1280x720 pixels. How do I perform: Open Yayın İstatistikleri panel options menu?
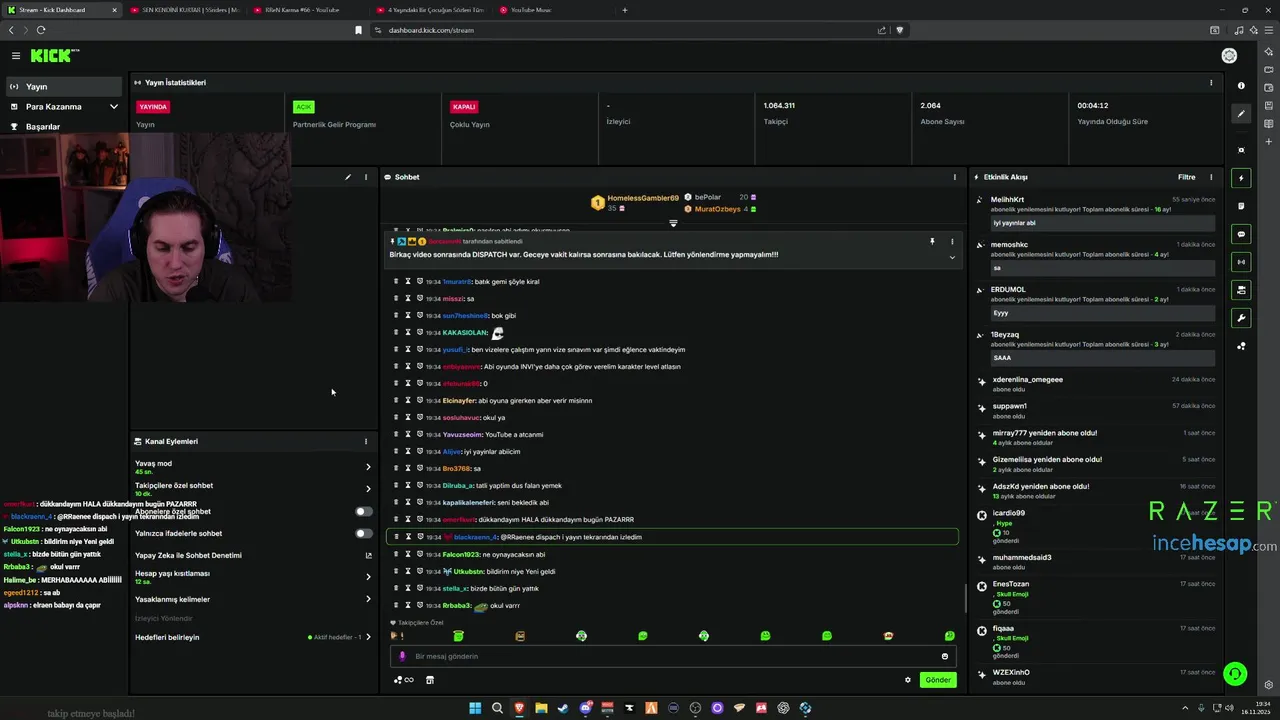pyautogui.click(x=1211, y=83)
